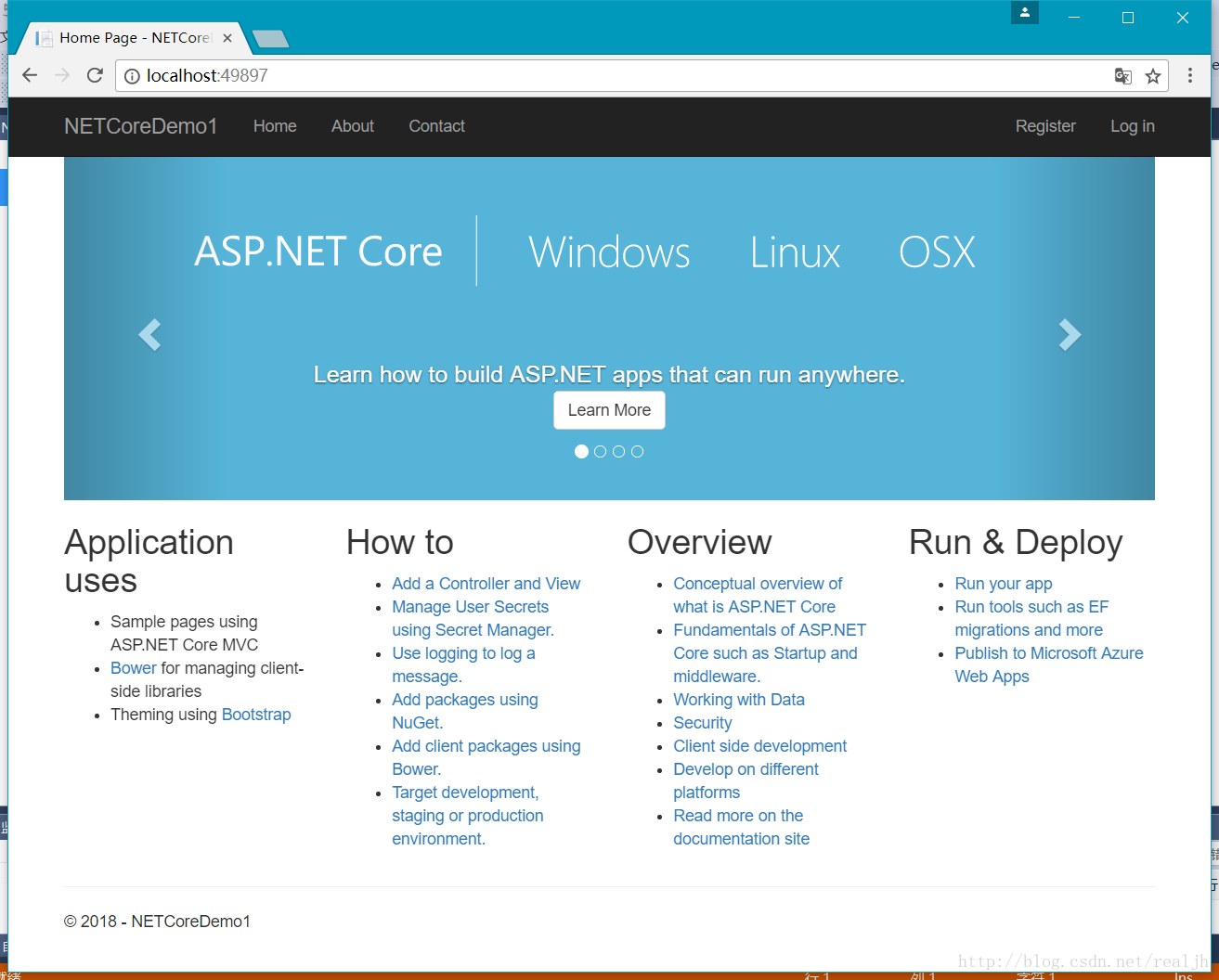Select second carousel indicator dot
This screenshot has width=1219, height=980.
600,451
